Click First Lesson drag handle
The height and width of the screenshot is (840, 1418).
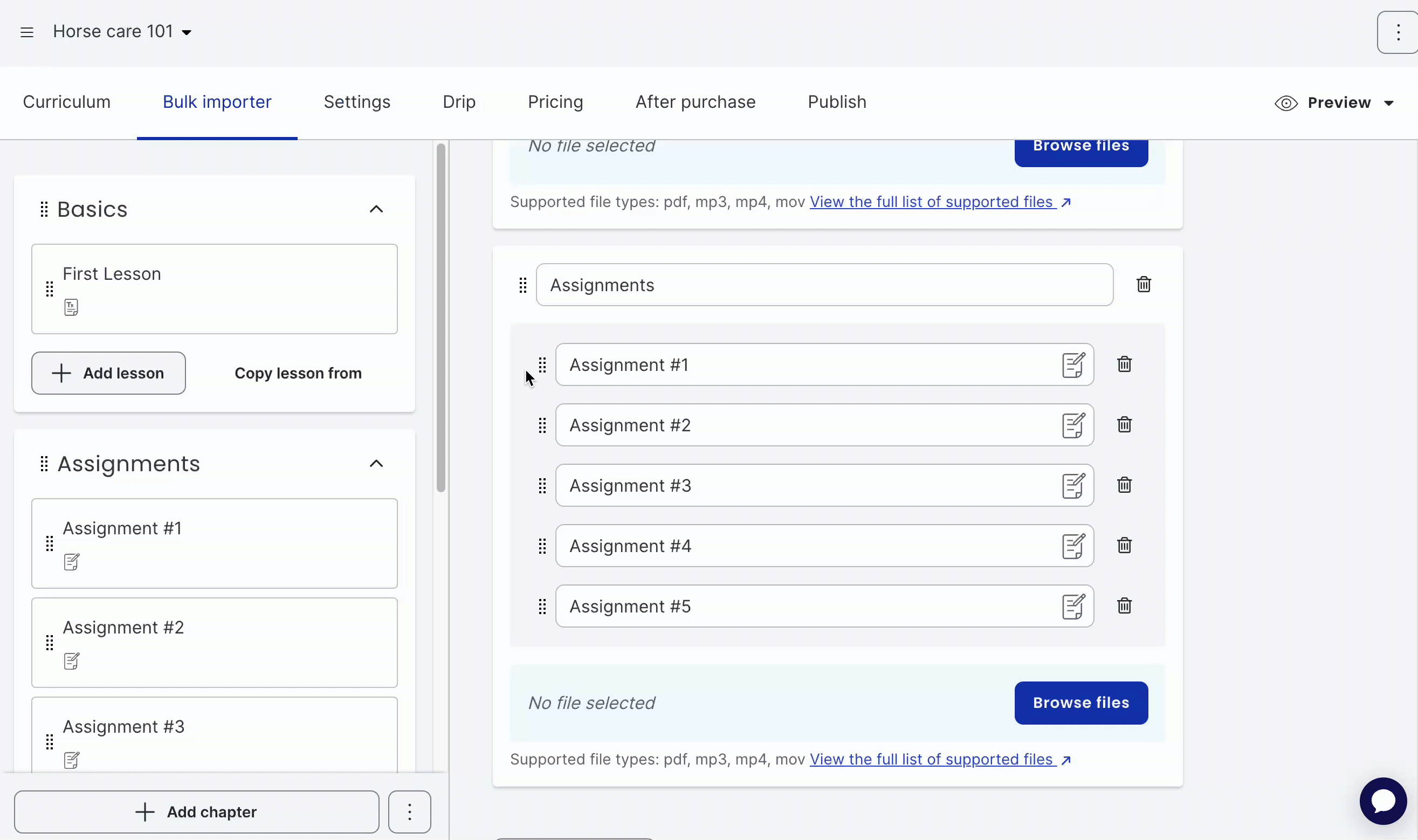(x=49, y=289)
